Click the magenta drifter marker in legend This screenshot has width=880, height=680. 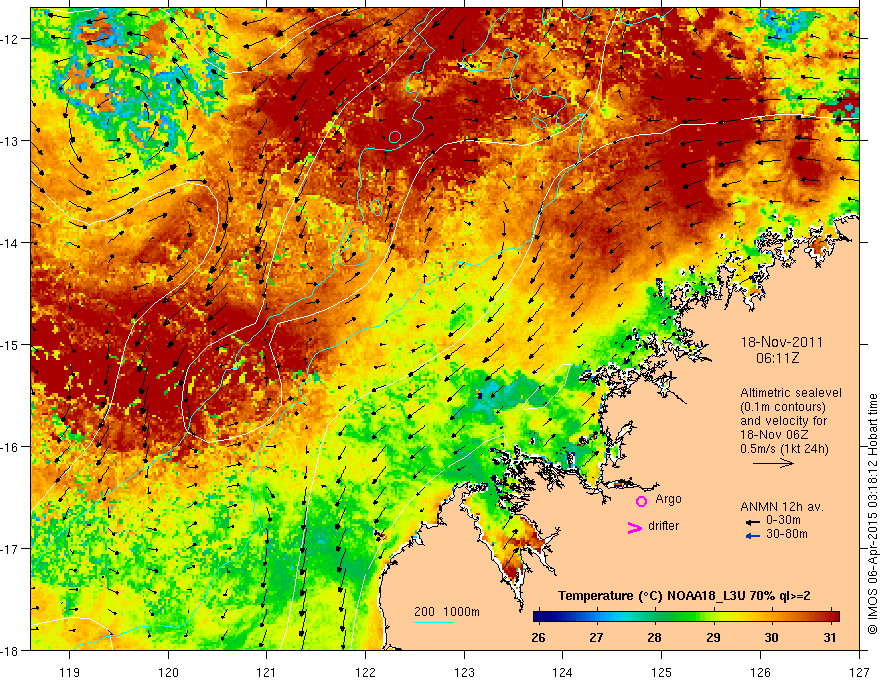click(634, 527)
